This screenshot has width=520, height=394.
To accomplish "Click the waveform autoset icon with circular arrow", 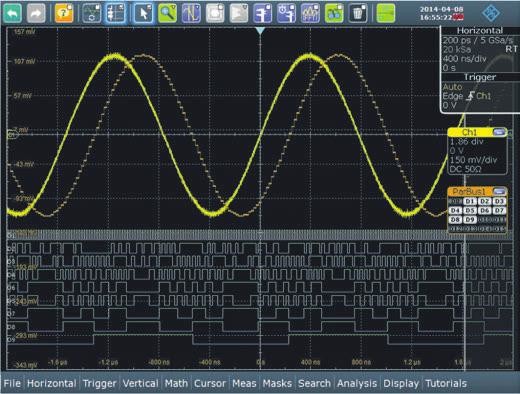I will 92,13.
